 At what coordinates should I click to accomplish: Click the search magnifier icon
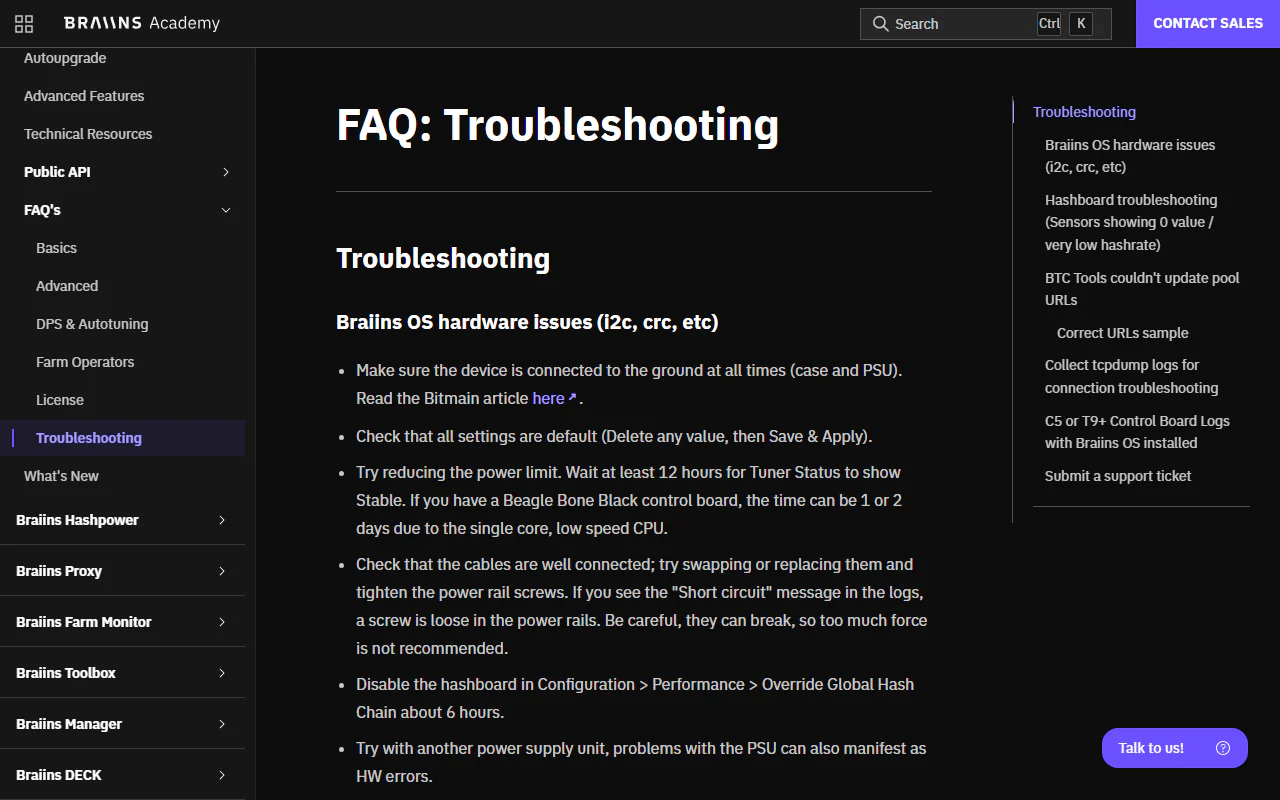pos(881,24)
